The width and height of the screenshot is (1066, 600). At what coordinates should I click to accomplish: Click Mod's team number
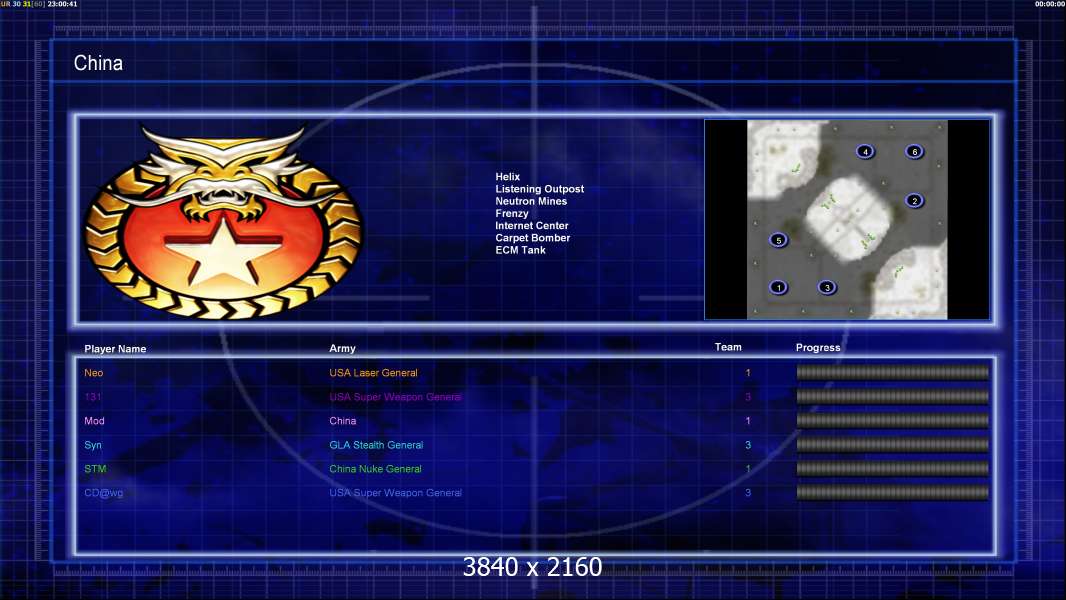[x=748, y=421]
